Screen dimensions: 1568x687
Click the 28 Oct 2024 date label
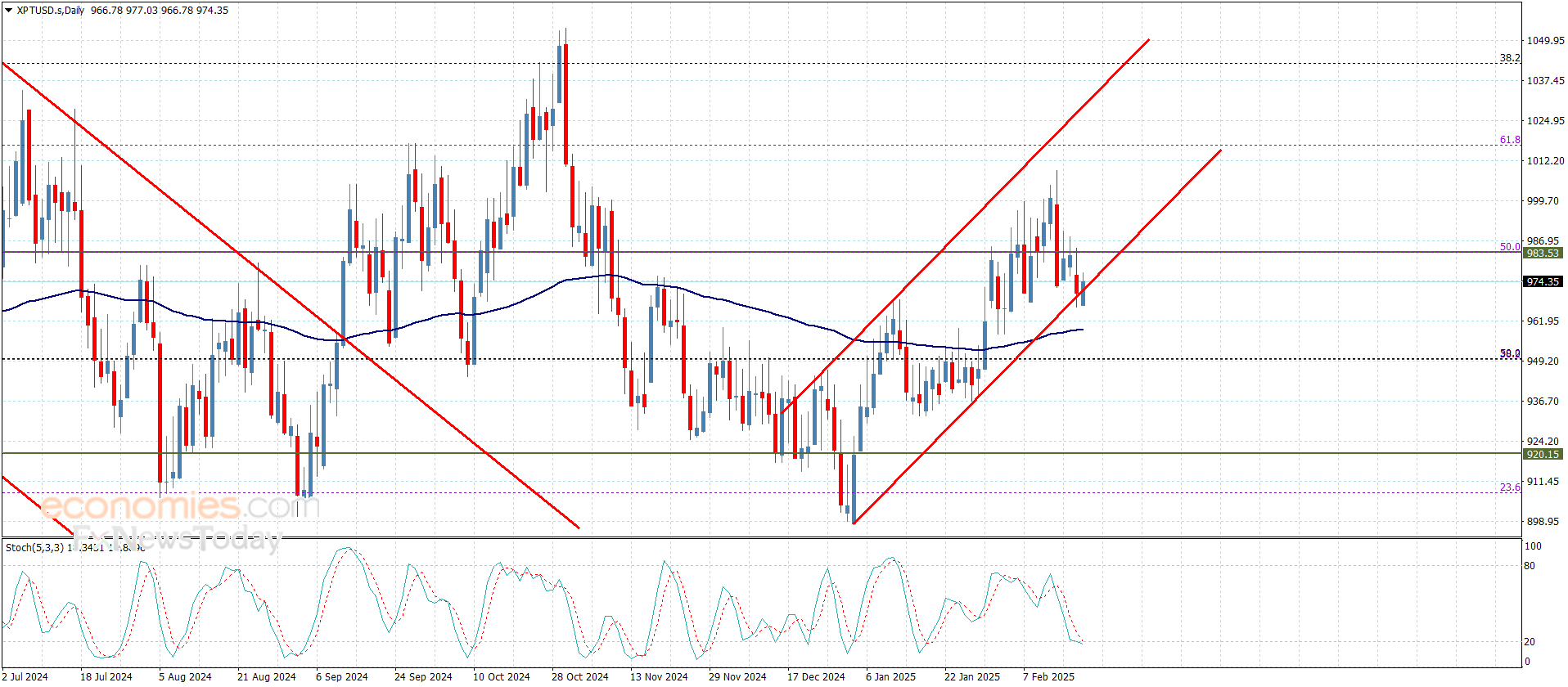point(580,676)
